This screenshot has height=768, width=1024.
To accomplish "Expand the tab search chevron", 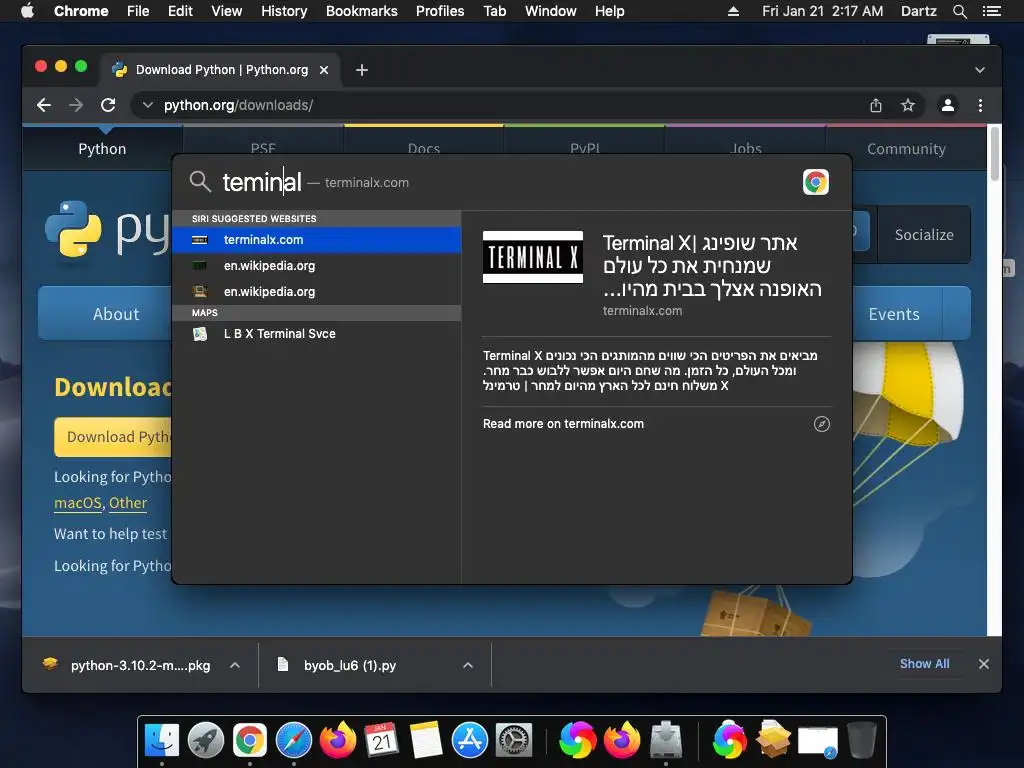I will [x=980, y=70].
